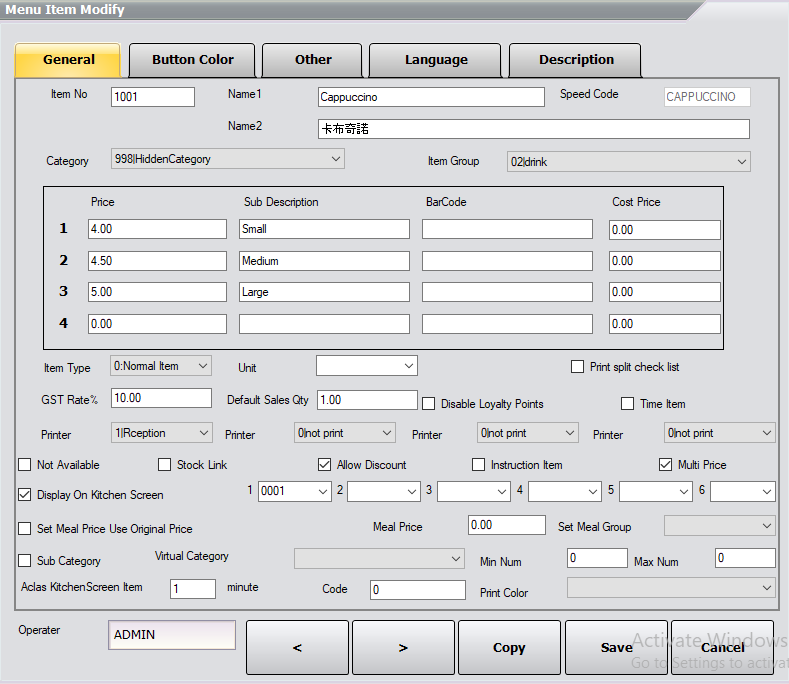
Task: Enable Set Meal Price Use Original Price
Action: click(25, 528)
